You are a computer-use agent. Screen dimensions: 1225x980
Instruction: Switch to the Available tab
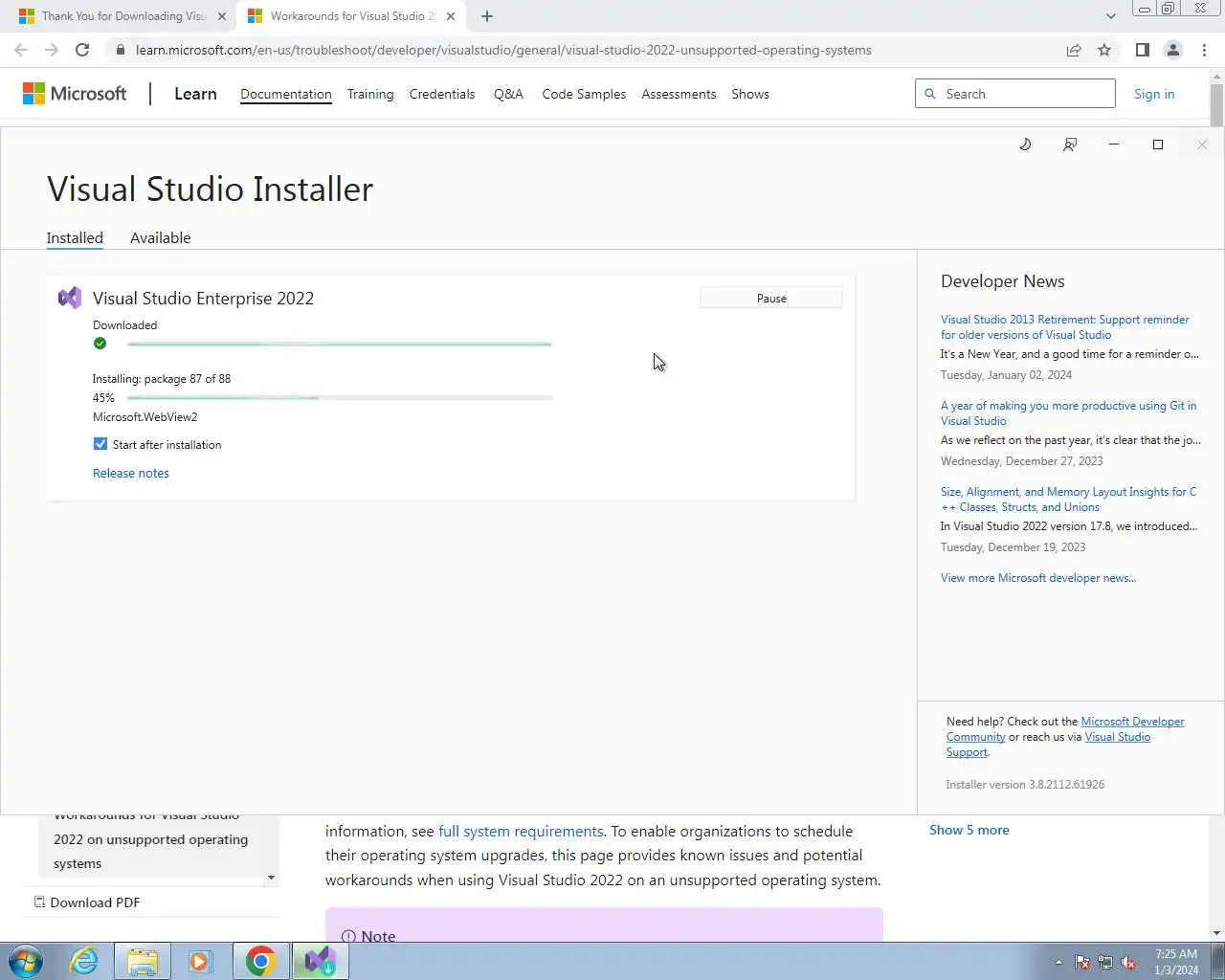pos(161,237)
